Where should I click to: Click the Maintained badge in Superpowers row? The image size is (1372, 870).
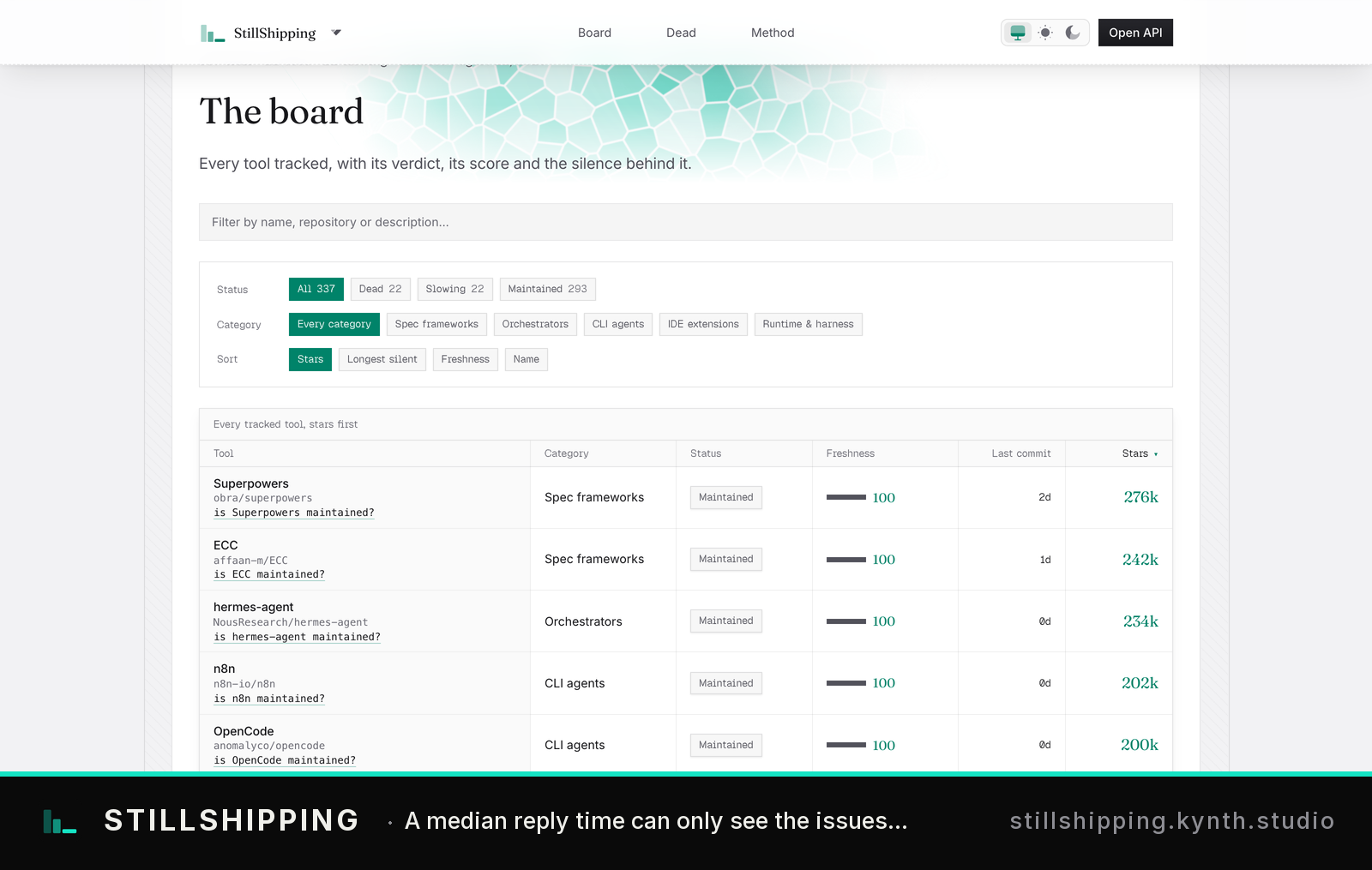pyautogui.click(x=726, y=497)
